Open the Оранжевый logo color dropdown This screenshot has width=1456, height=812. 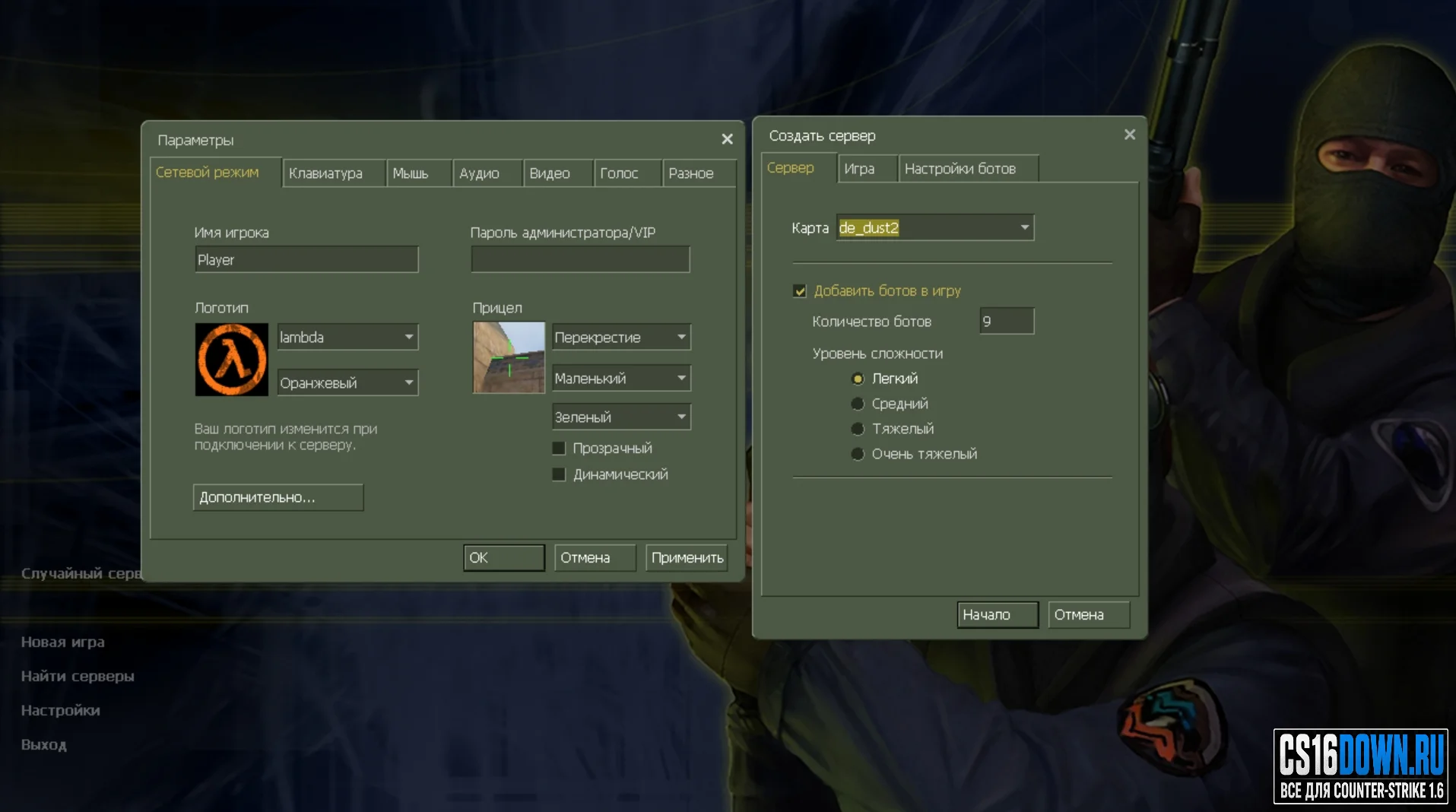click(x=348, y=382)
